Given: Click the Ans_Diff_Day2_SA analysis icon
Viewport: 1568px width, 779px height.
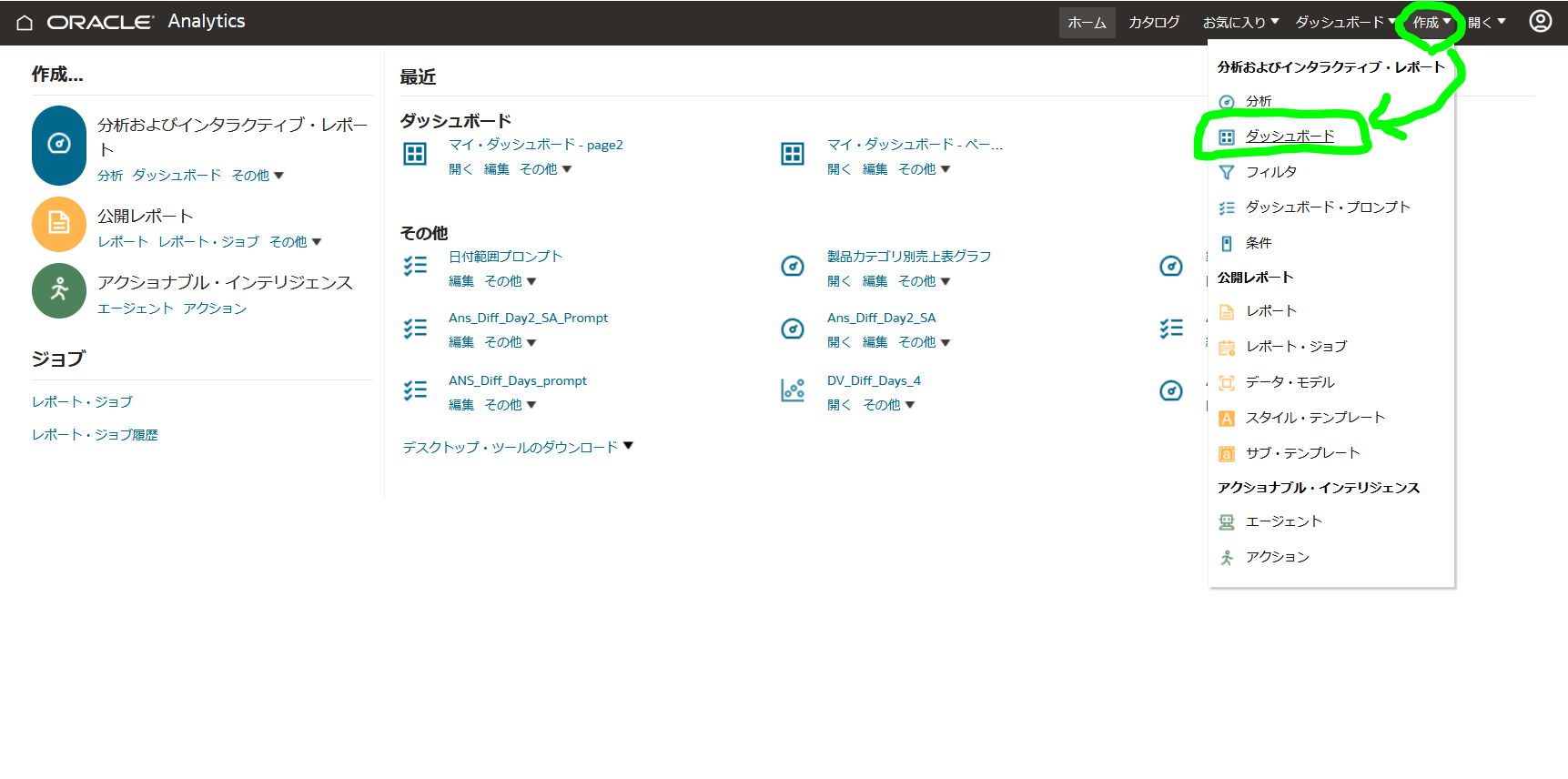Looking at the screenshot, I should [x=793, y=329].
